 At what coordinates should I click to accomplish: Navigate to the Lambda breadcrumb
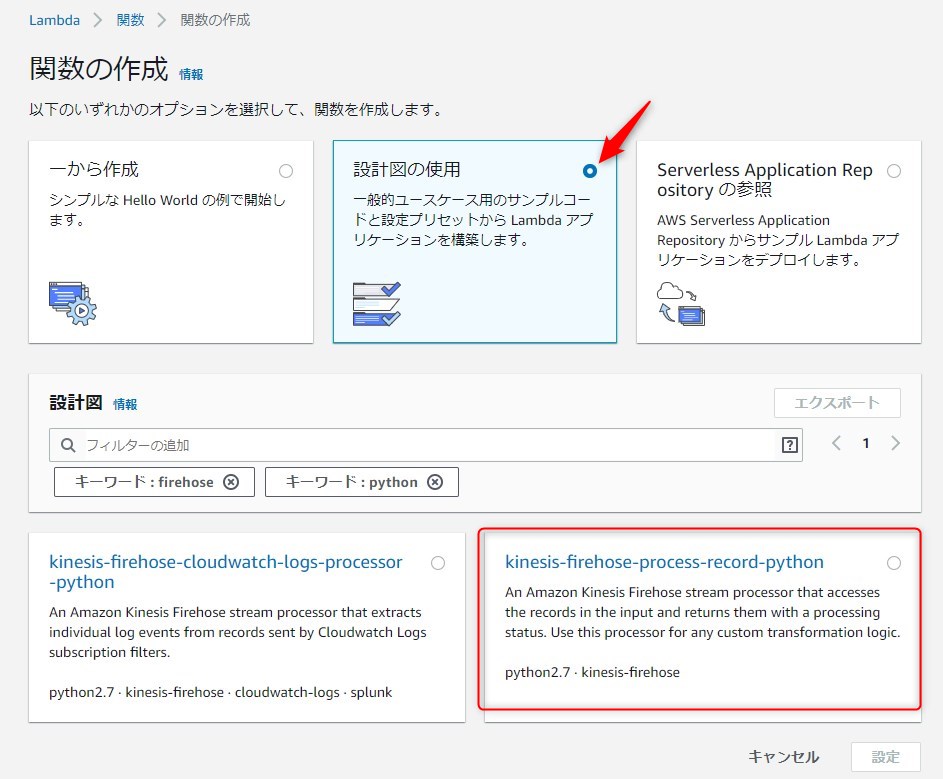point(54,19)
